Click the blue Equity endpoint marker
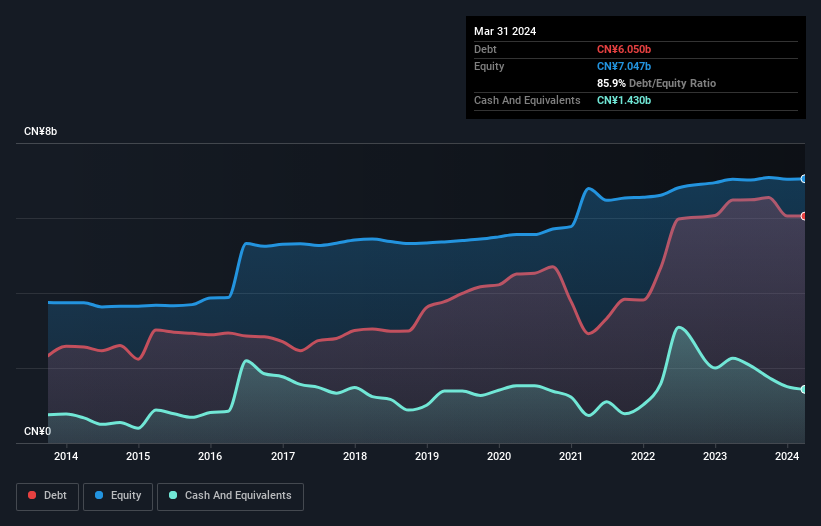821x526 pixels. click(x=804, y=179)
